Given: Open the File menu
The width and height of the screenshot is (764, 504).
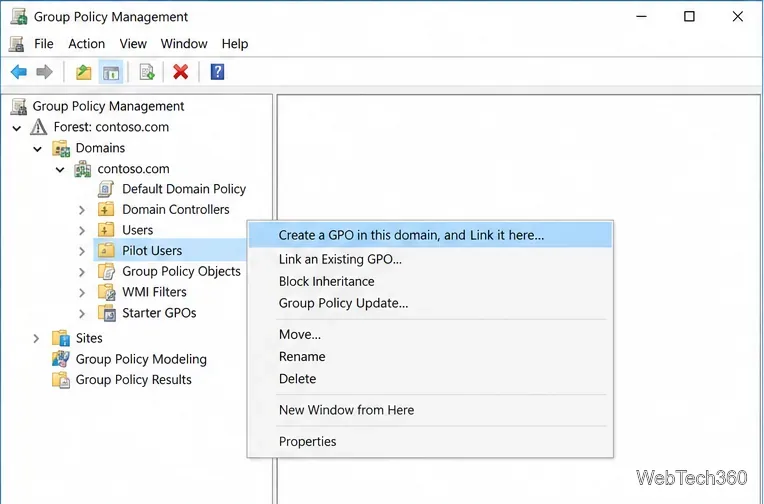Looking at the screenshot, I should click(x=44, y=44).
